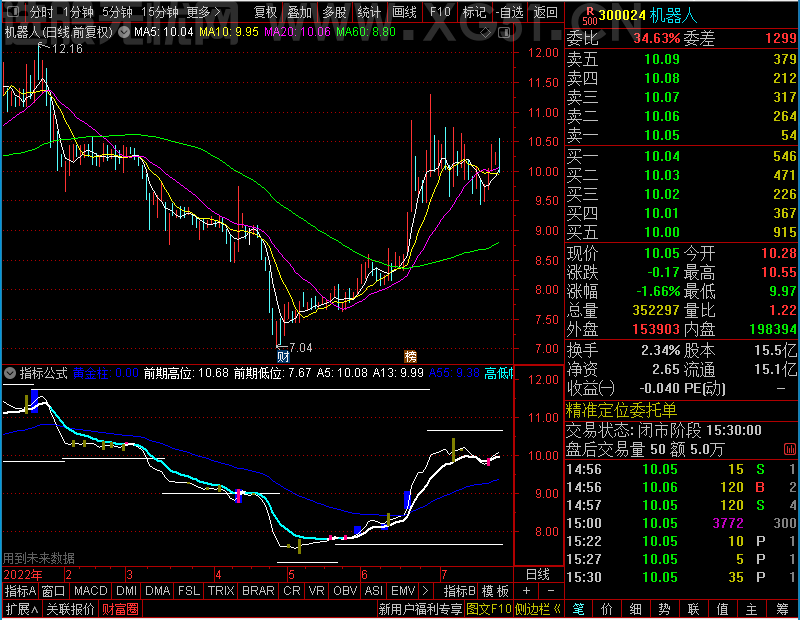
Task: Click the diamond icon in the MA header row
Action: coord(485,33)
